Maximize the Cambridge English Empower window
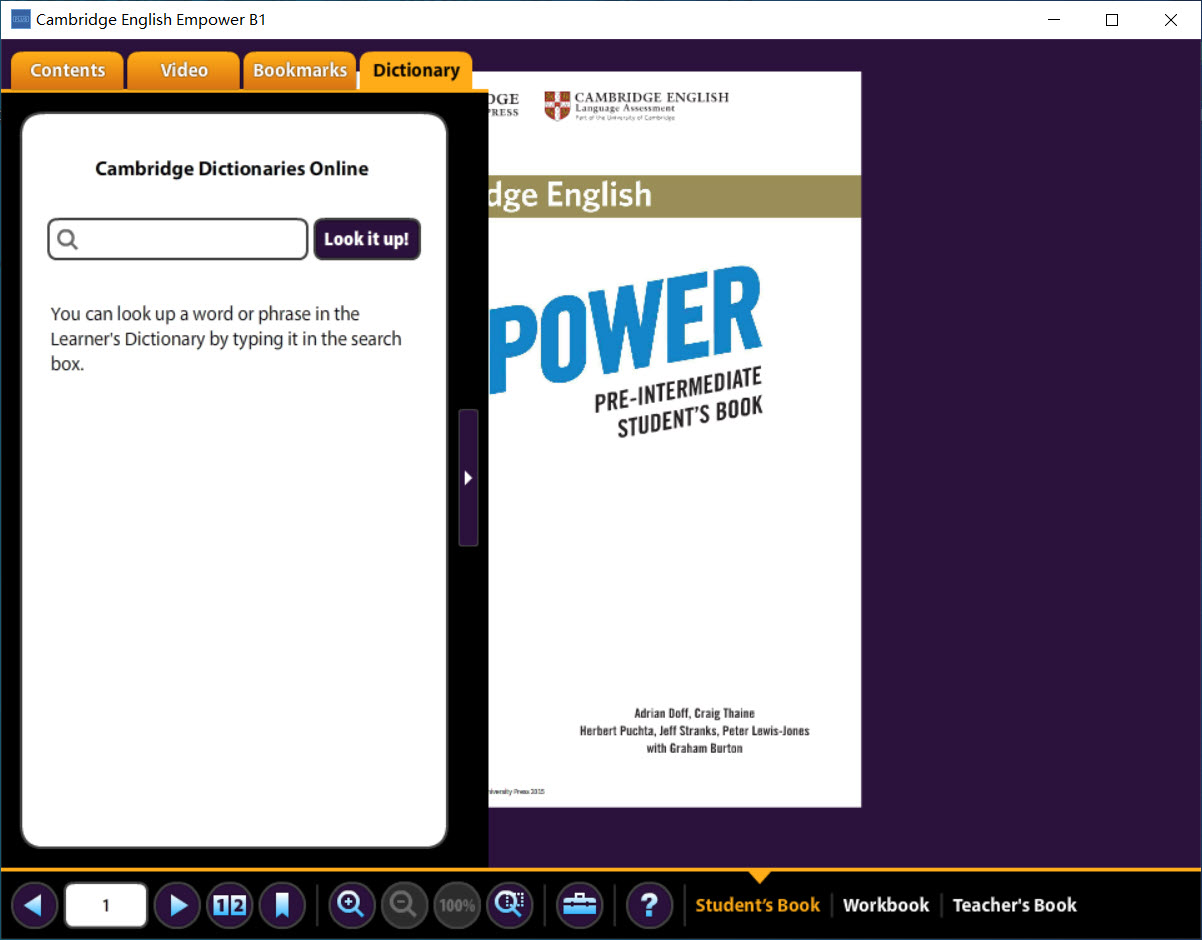This screenshot has width=1202, height=940. pos(1112,20)
